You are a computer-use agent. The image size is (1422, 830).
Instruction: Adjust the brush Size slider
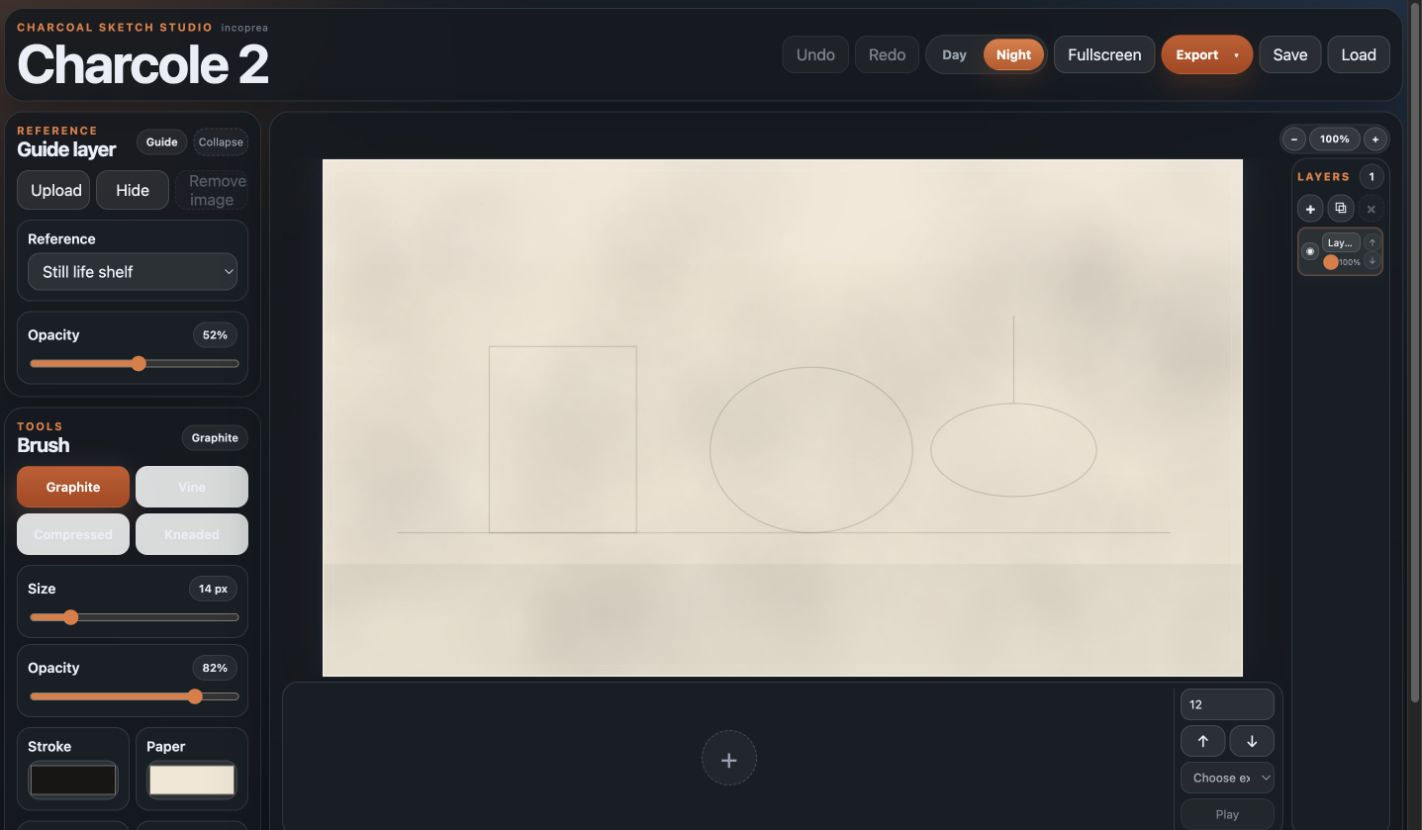tap(134, 617)
